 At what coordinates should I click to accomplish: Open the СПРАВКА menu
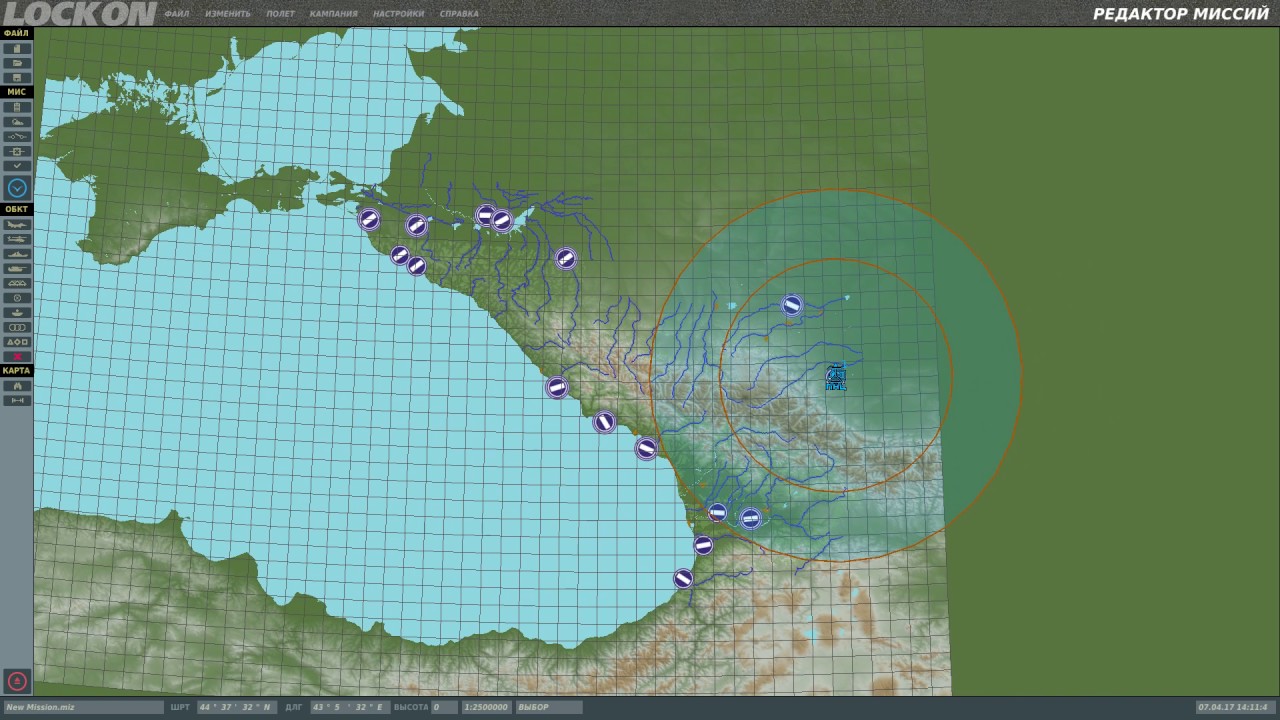459,14
